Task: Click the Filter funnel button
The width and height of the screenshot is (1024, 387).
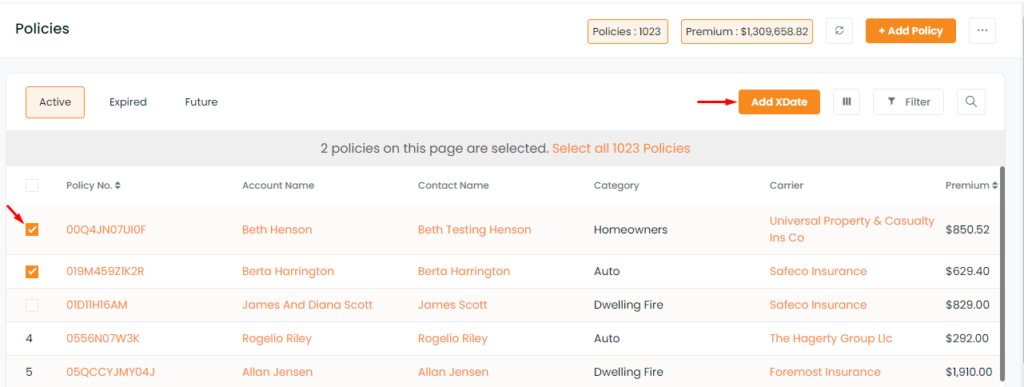Action: pyautogui.click(x=908, y=102)
